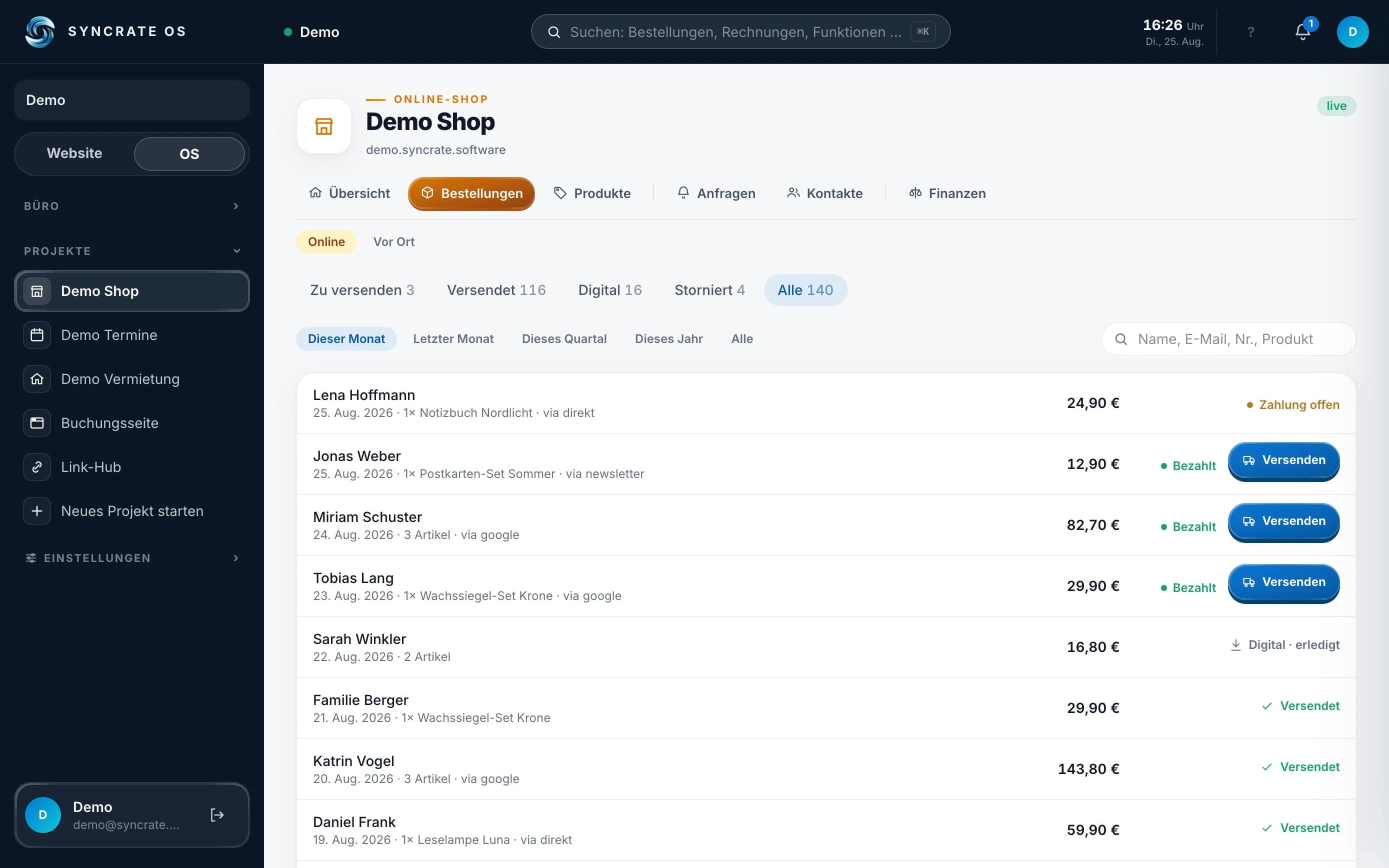This screenshot has width=1389, height=868.
Task: Filter by Dieses Quartal
Action: pyautogui.click(x=563, y=338)
